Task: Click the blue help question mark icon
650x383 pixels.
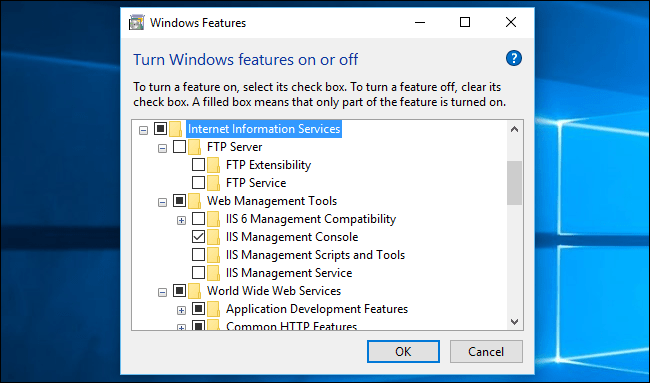Action: [514, 58]
